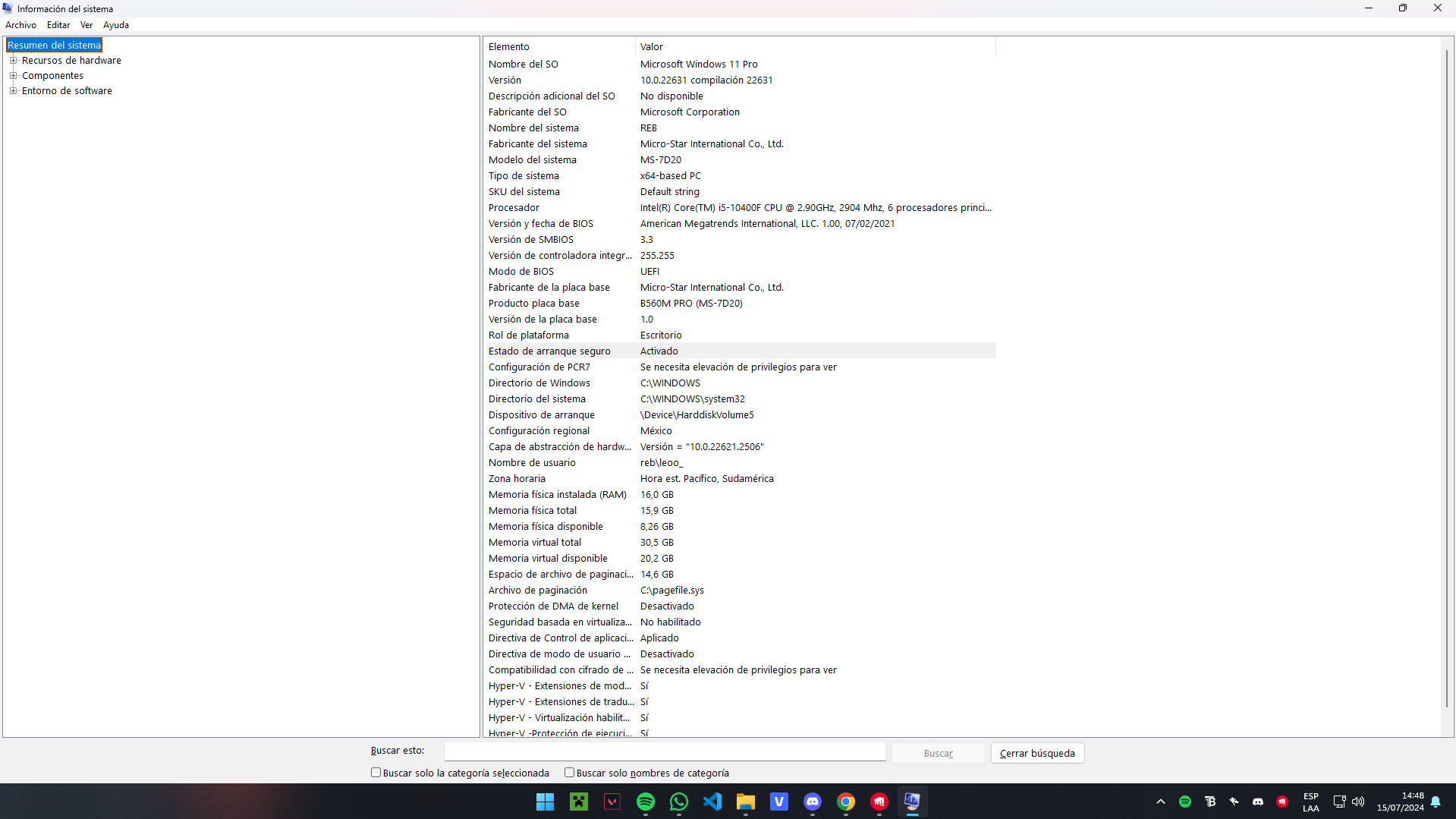Screen dimensions: 1456x819
Task: Select Resumen del sistema tree item
Action: click(x=54, y=46)
